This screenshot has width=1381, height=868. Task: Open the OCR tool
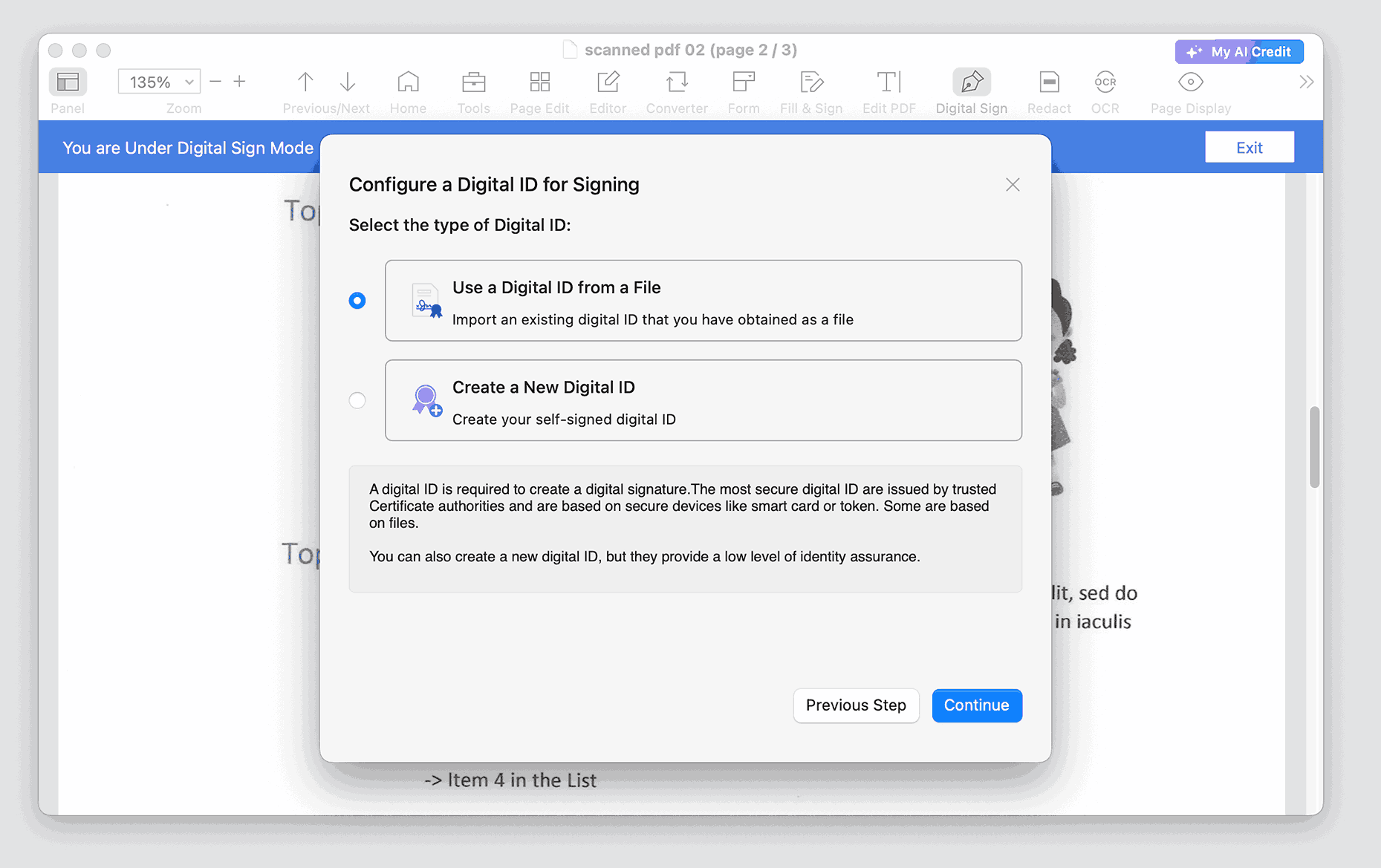pos(1105,82)
